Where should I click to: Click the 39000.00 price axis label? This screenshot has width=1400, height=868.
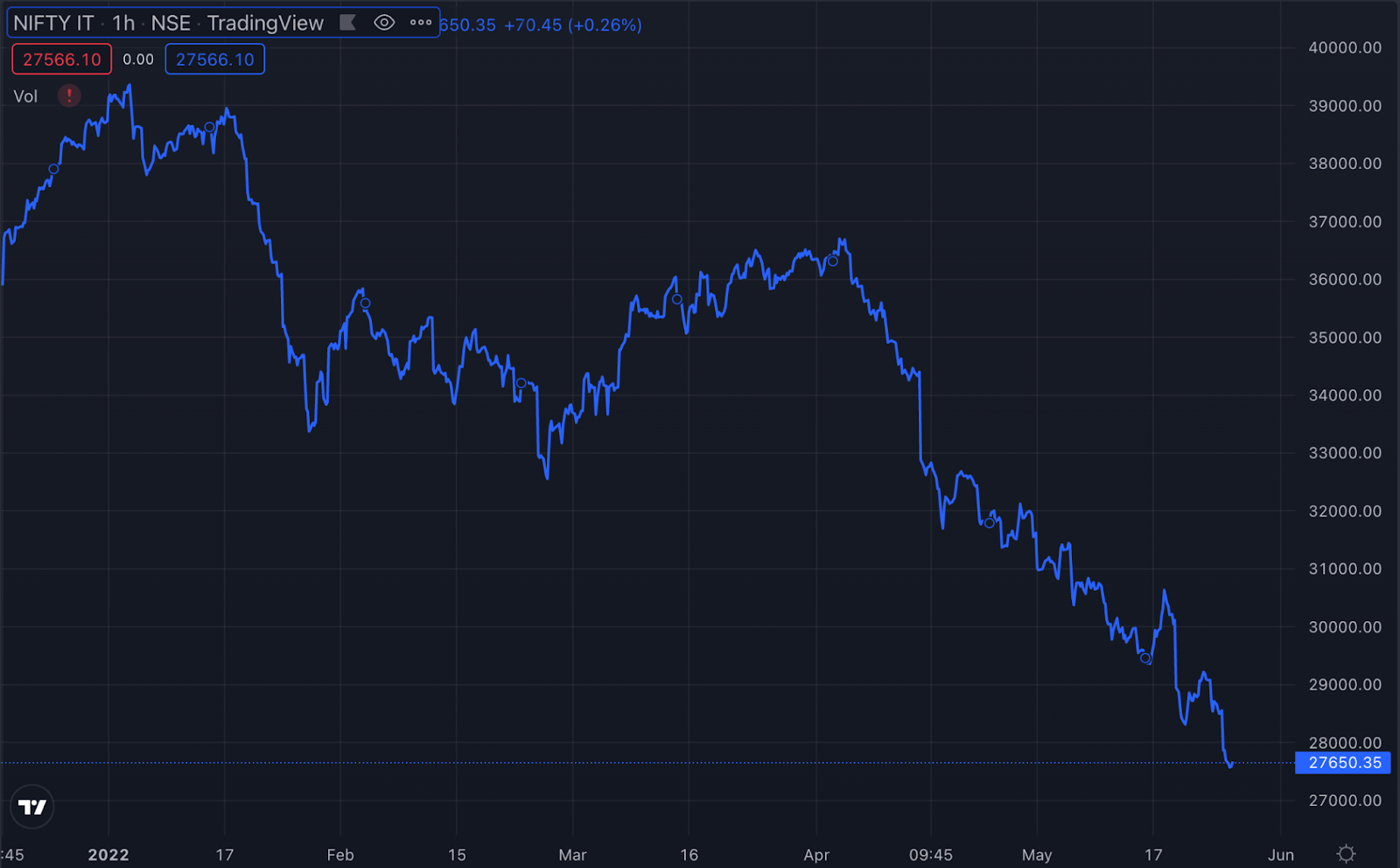click(1346, 106)
